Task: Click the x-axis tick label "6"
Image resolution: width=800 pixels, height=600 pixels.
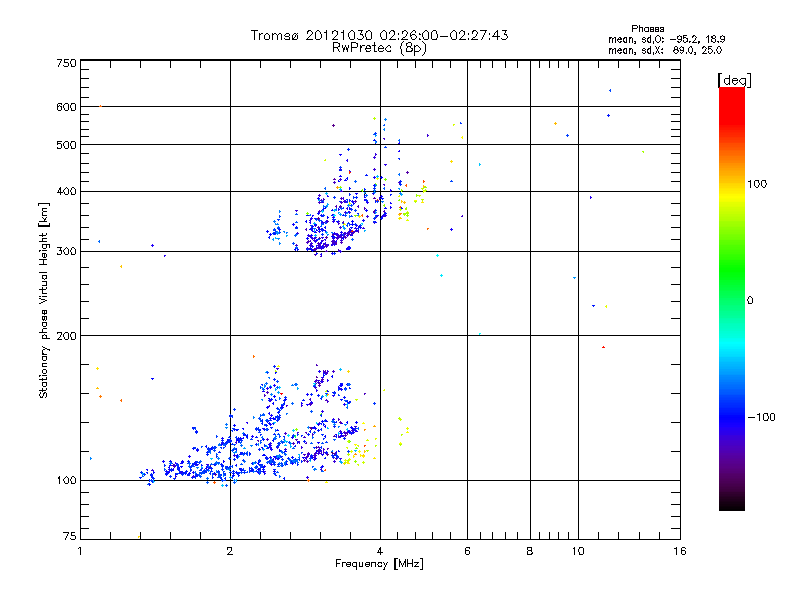Action: click(x=467, y=551)
